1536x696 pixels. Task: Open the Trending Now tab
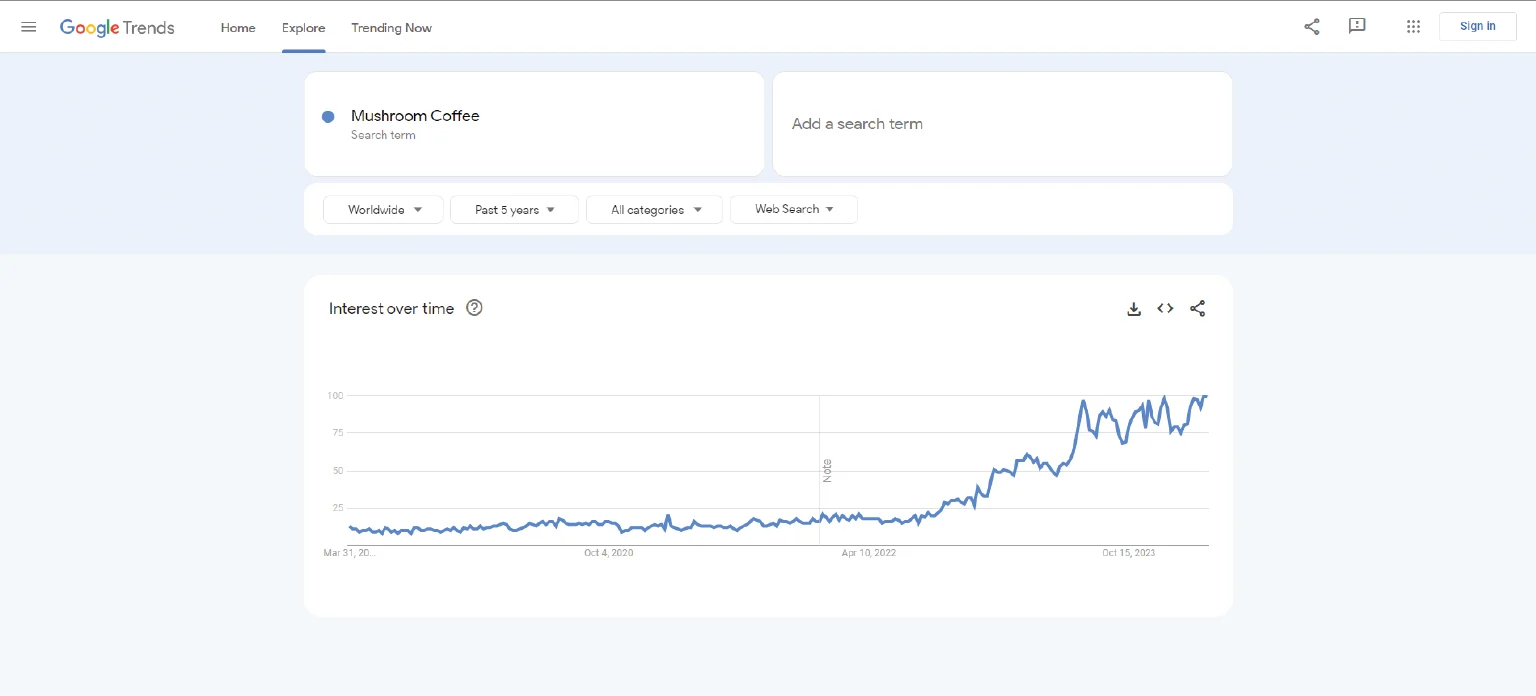(391, 28)
